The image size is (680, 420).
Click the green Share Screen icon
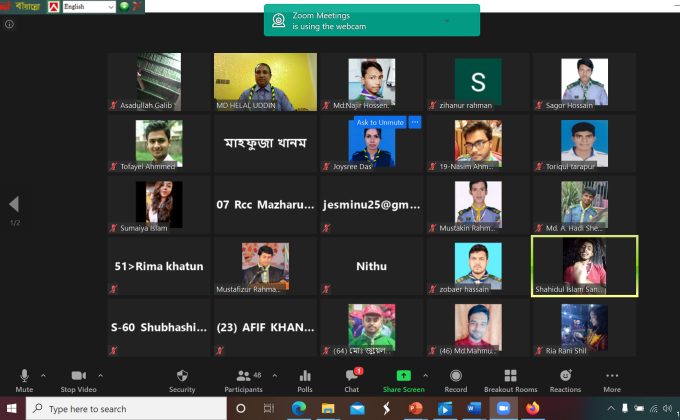tap(403, 376)
